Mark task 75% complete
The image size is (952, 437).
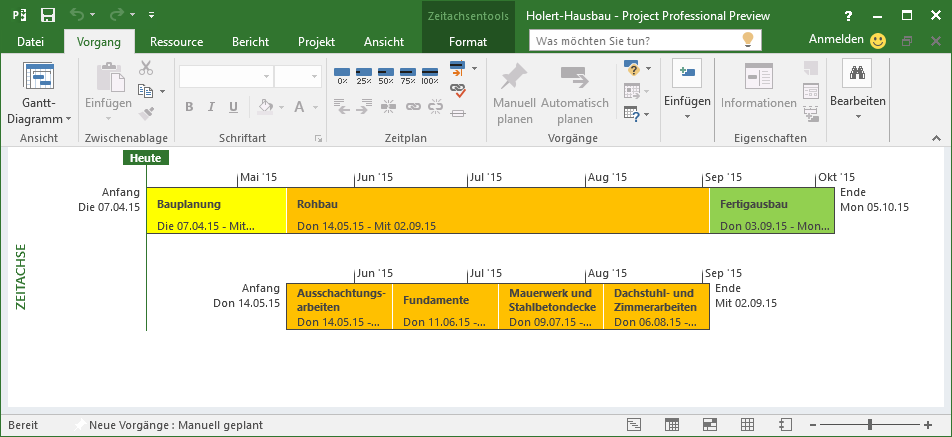[x=408, y=75]
